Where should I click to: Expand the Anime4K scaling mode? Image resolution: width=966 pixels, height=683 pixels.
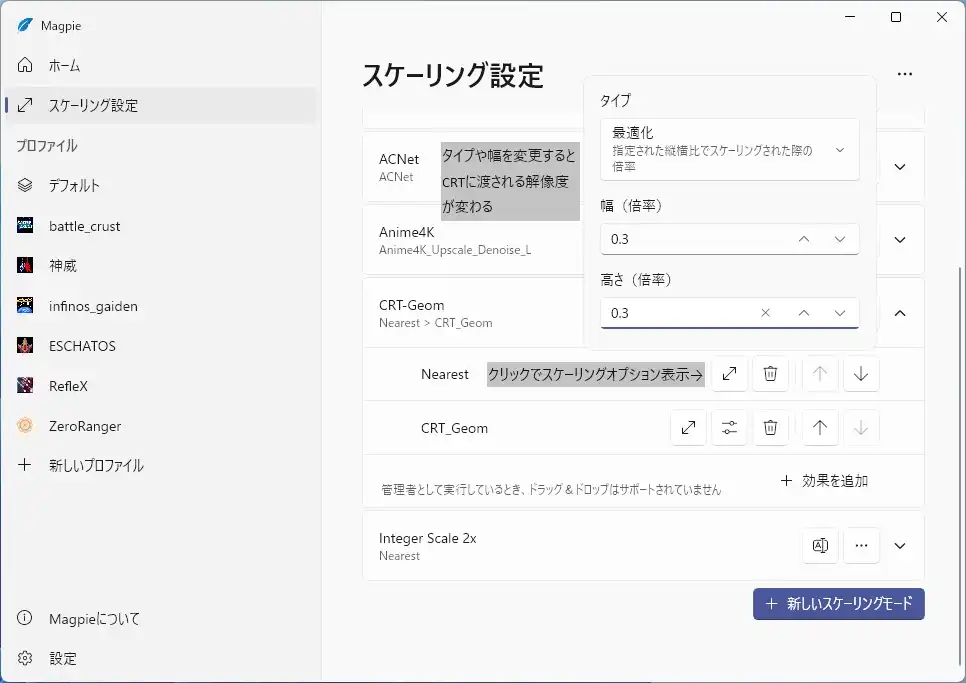coord(899,240)
